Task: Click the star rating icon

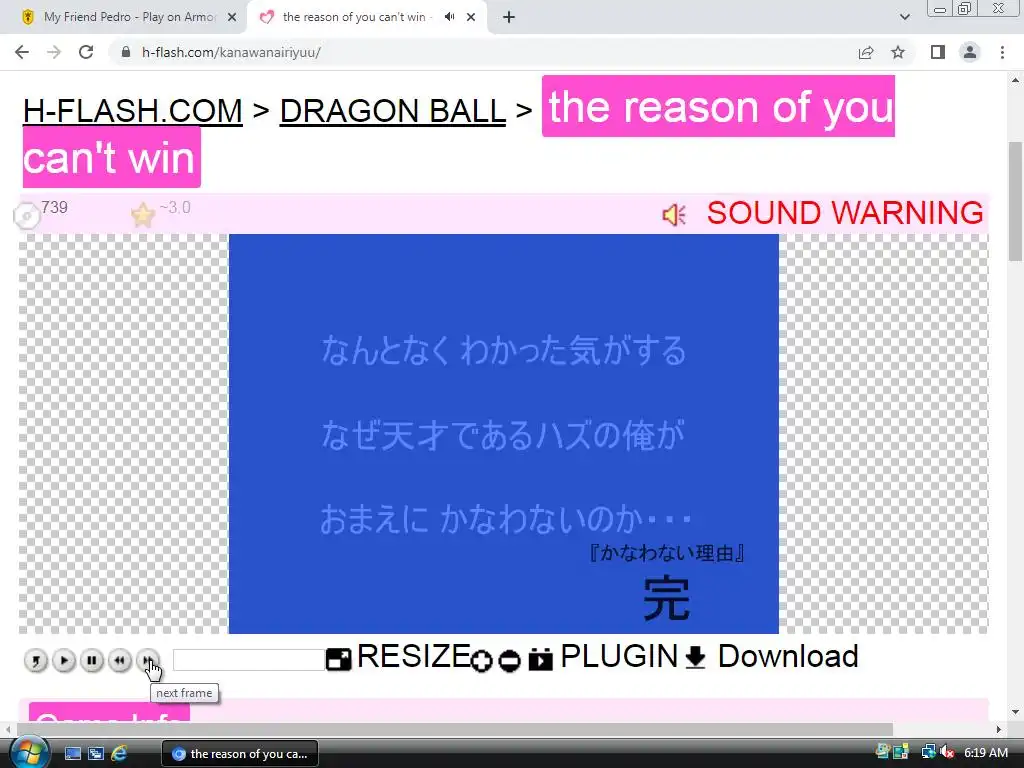Action: (x=142, y=215)
